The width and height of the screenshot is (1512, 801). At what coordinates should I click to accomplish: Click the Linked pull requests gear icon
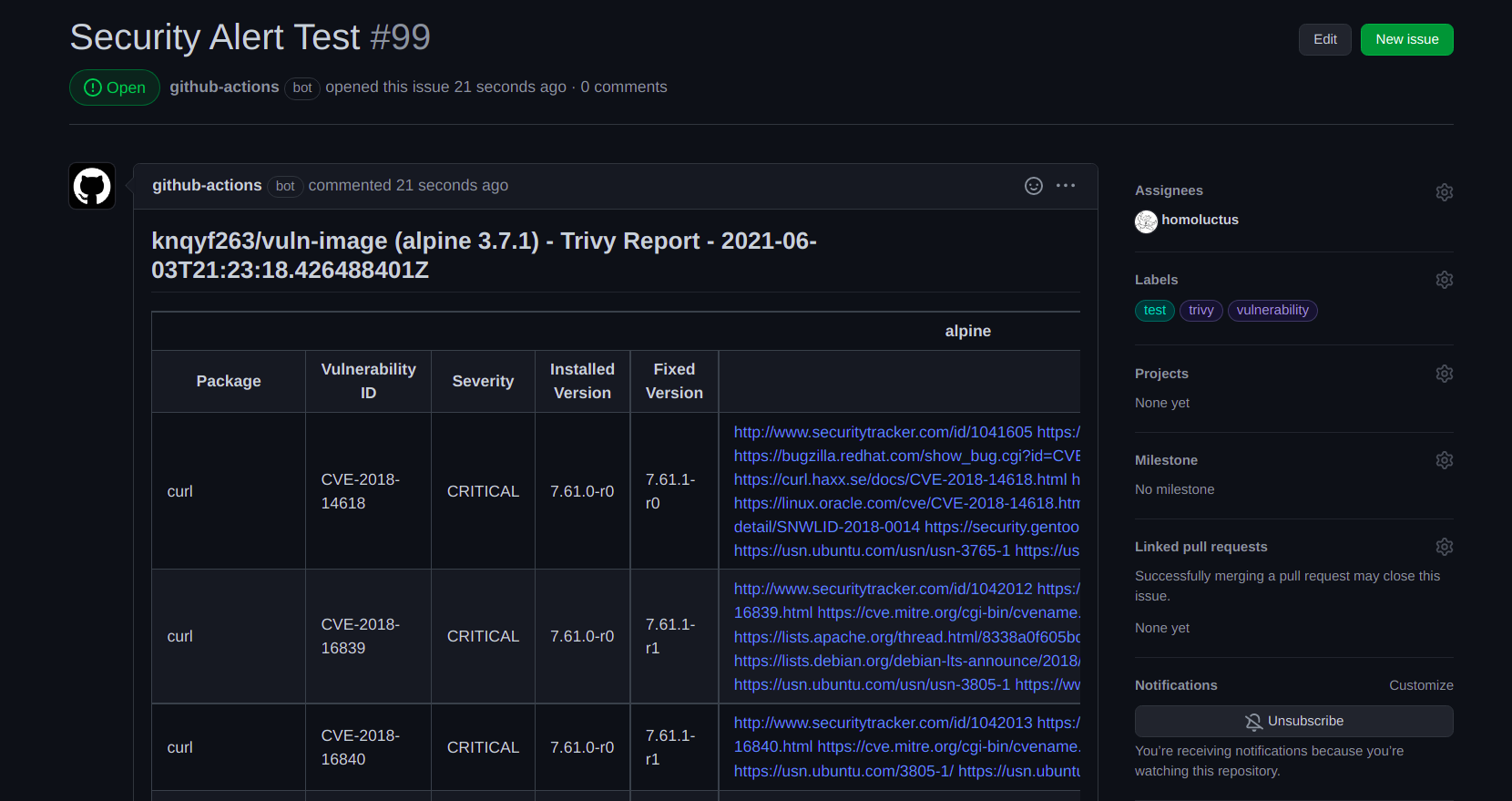[1445, 547]
